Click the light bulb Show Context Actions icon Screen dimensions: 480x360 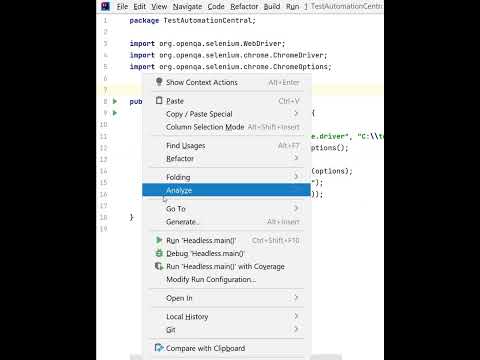(x=159, y=82)
